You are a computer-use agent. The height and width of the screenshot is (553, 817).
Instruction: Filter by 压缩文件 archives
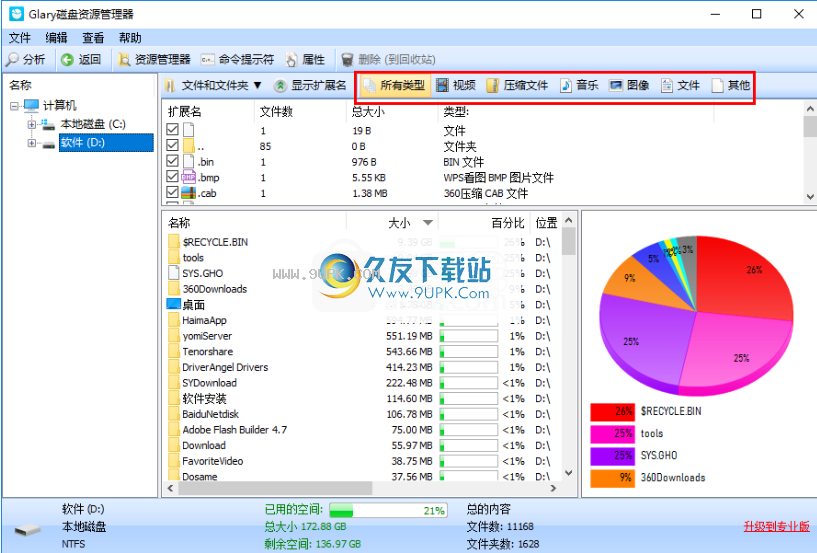tap(517, 85)
